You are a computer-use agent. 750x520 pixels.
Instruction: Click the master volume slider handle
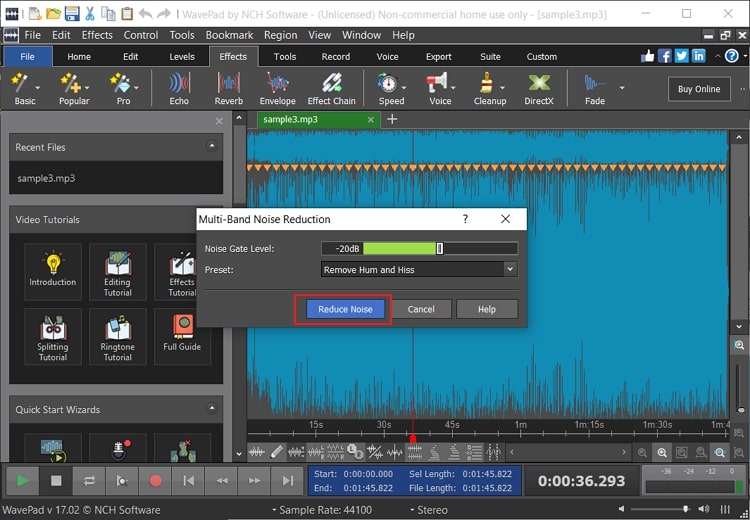pos(685,509)
